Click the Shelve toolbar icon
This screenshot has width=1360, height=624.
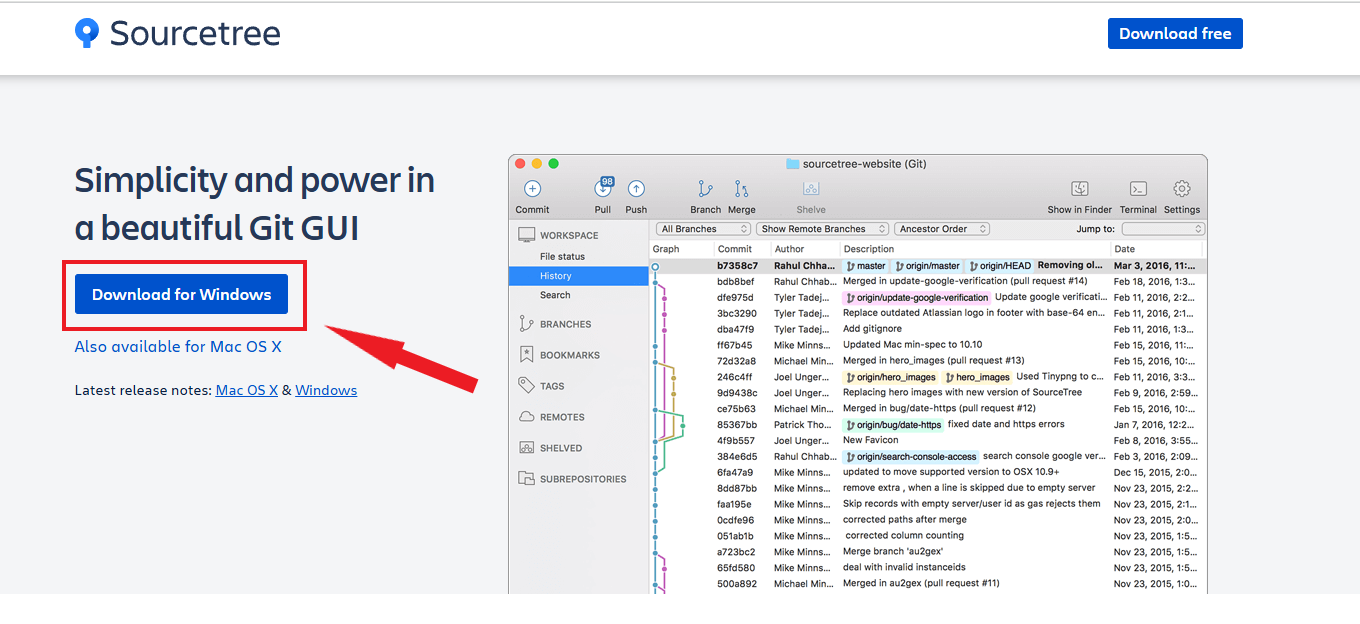(x=811, y=188)
